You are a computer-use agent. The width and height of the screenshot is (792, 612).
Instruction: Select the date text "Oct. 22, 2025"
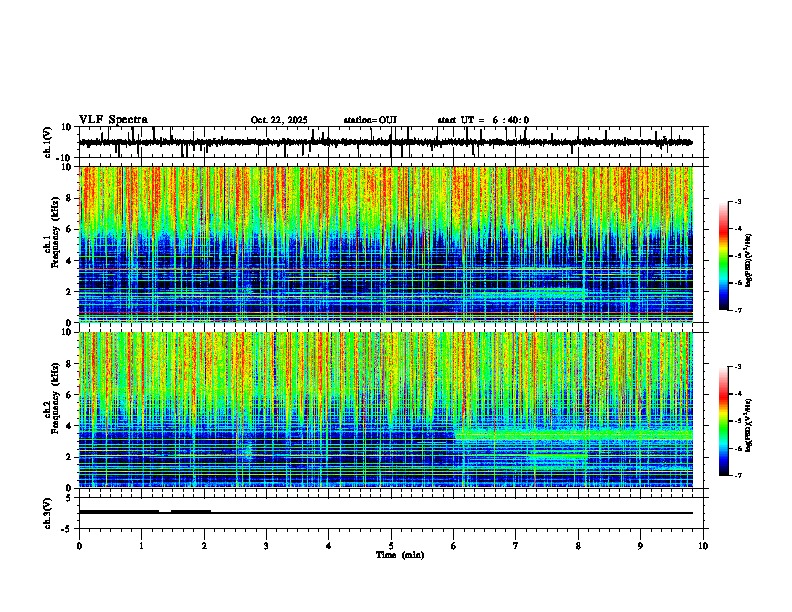pos(279,120)
